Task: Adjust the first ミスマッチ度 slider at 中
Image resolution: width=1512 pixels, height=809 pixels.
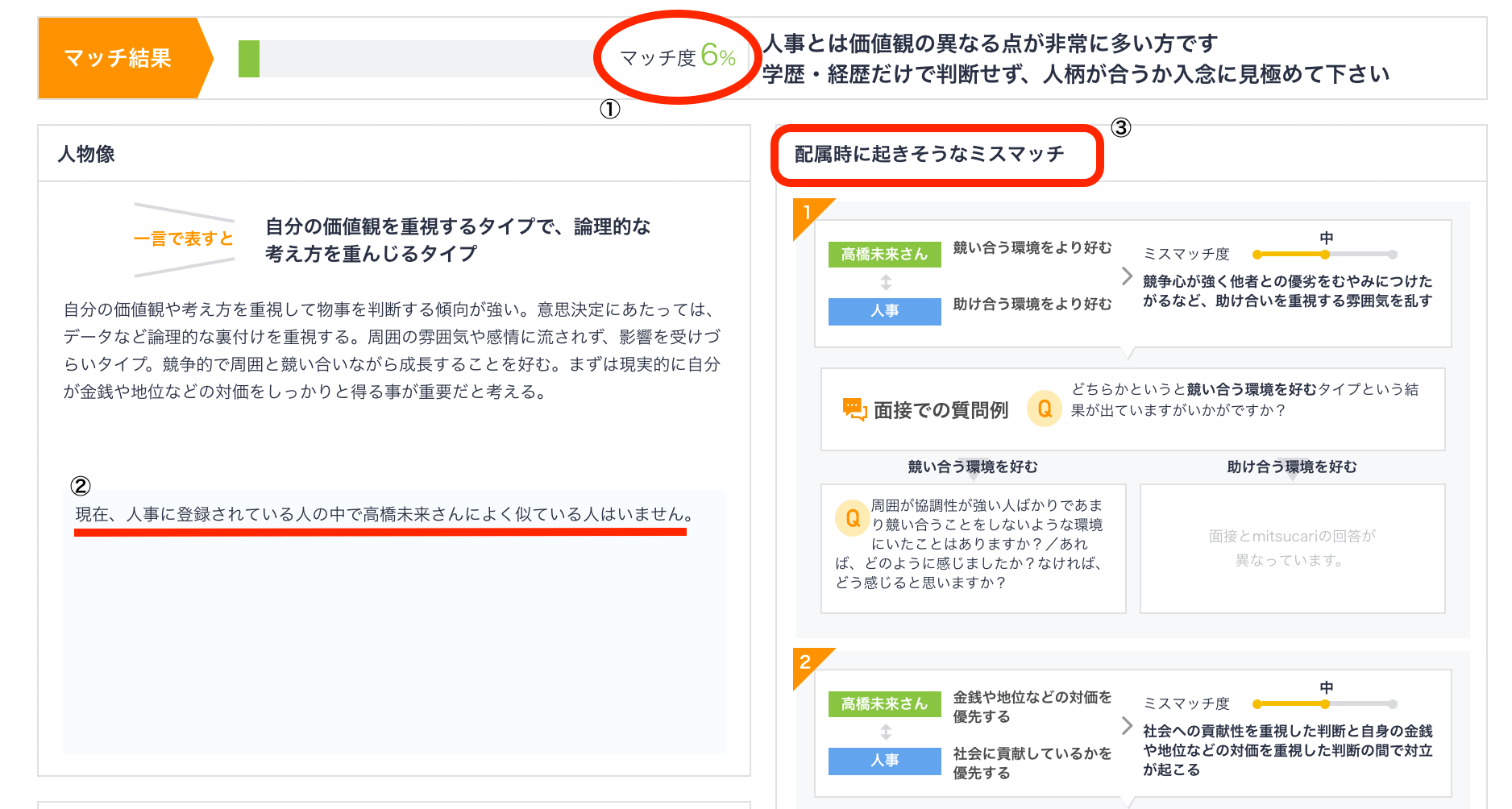Action: tap(1324, 254)
